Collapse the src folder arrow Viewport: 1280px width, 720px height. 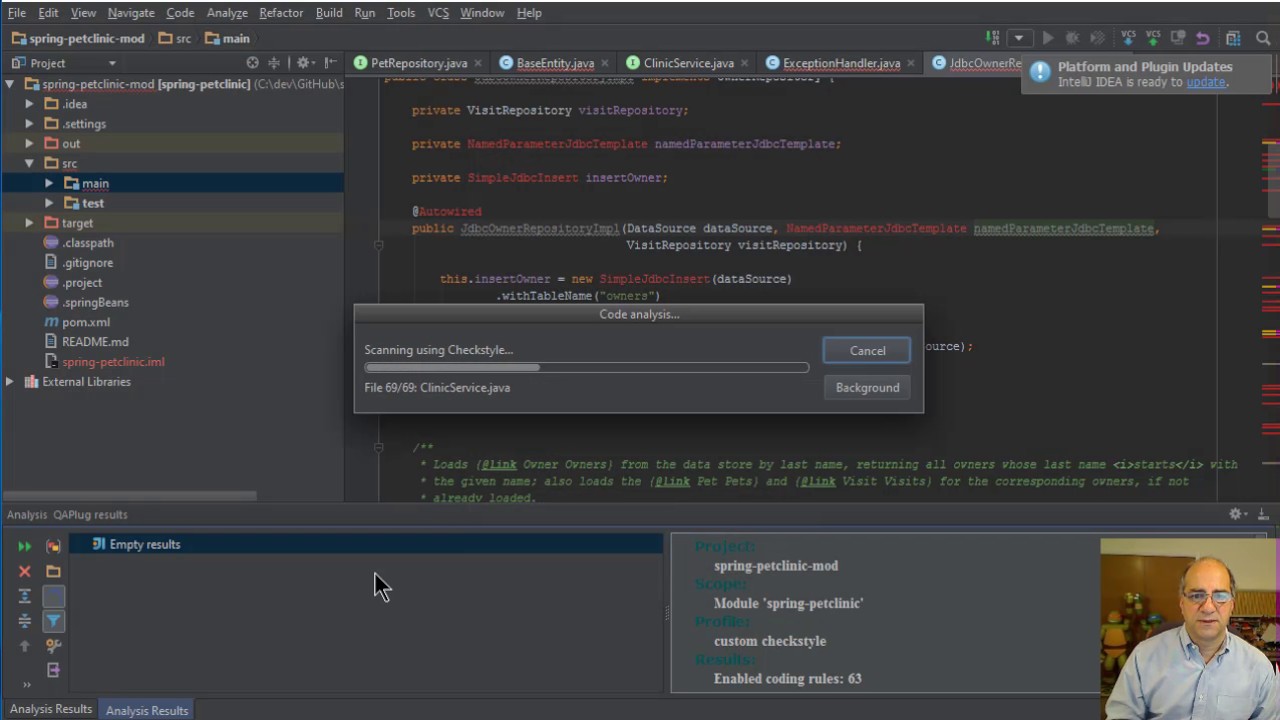click(x=29, y=163)
